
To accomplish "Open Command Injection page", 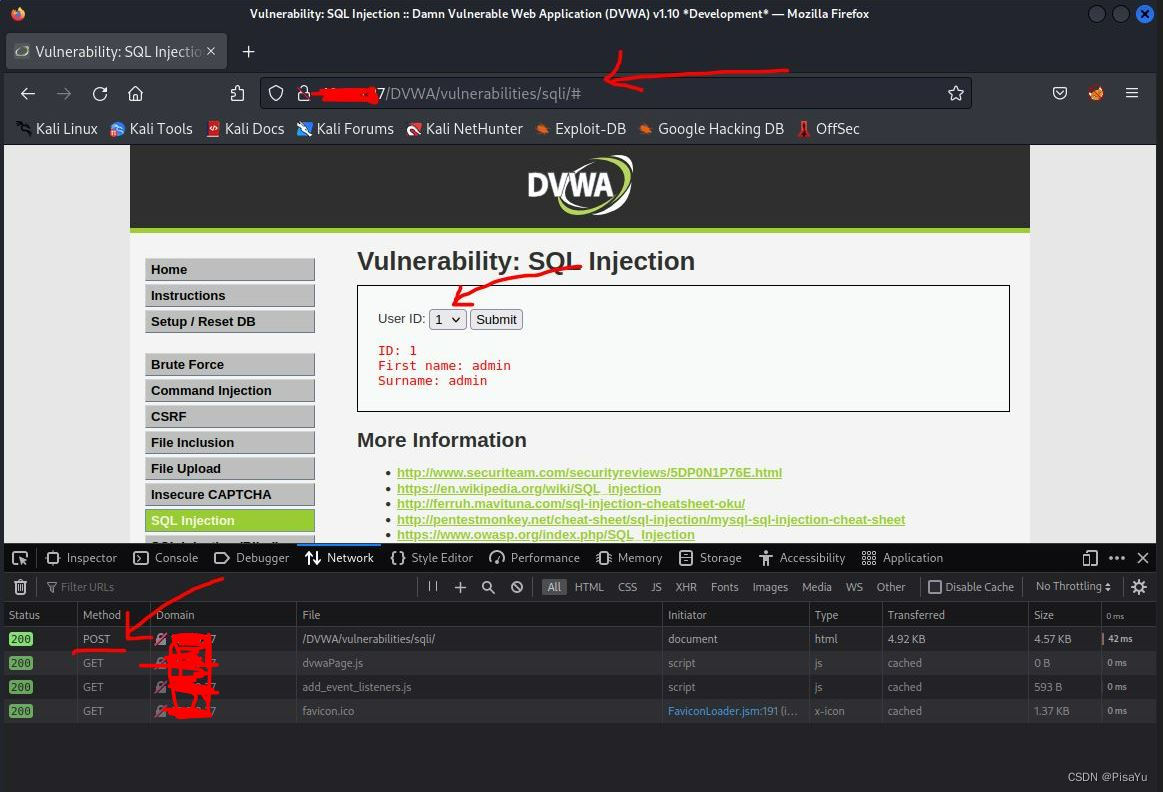I will (230, 391).
